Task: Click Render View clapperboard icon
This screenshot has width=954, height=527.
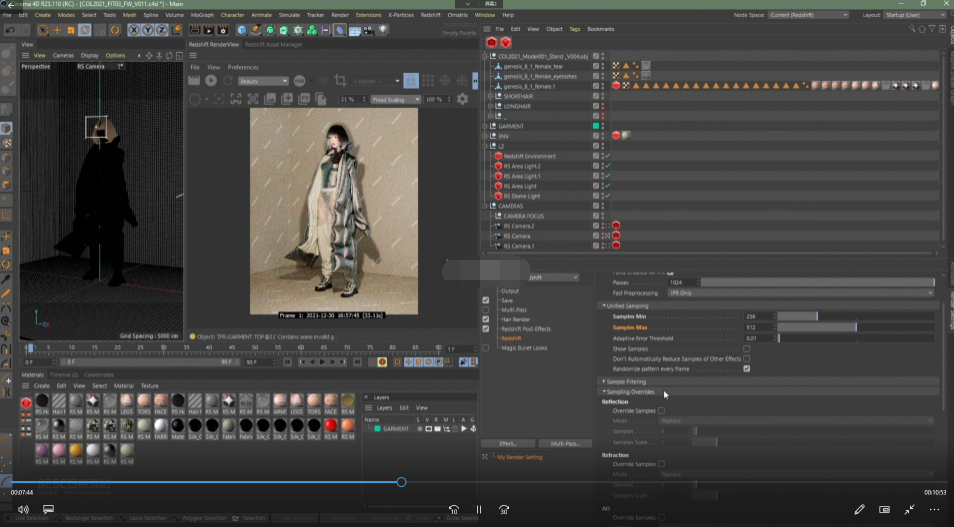Action: [x=195, y=30]
